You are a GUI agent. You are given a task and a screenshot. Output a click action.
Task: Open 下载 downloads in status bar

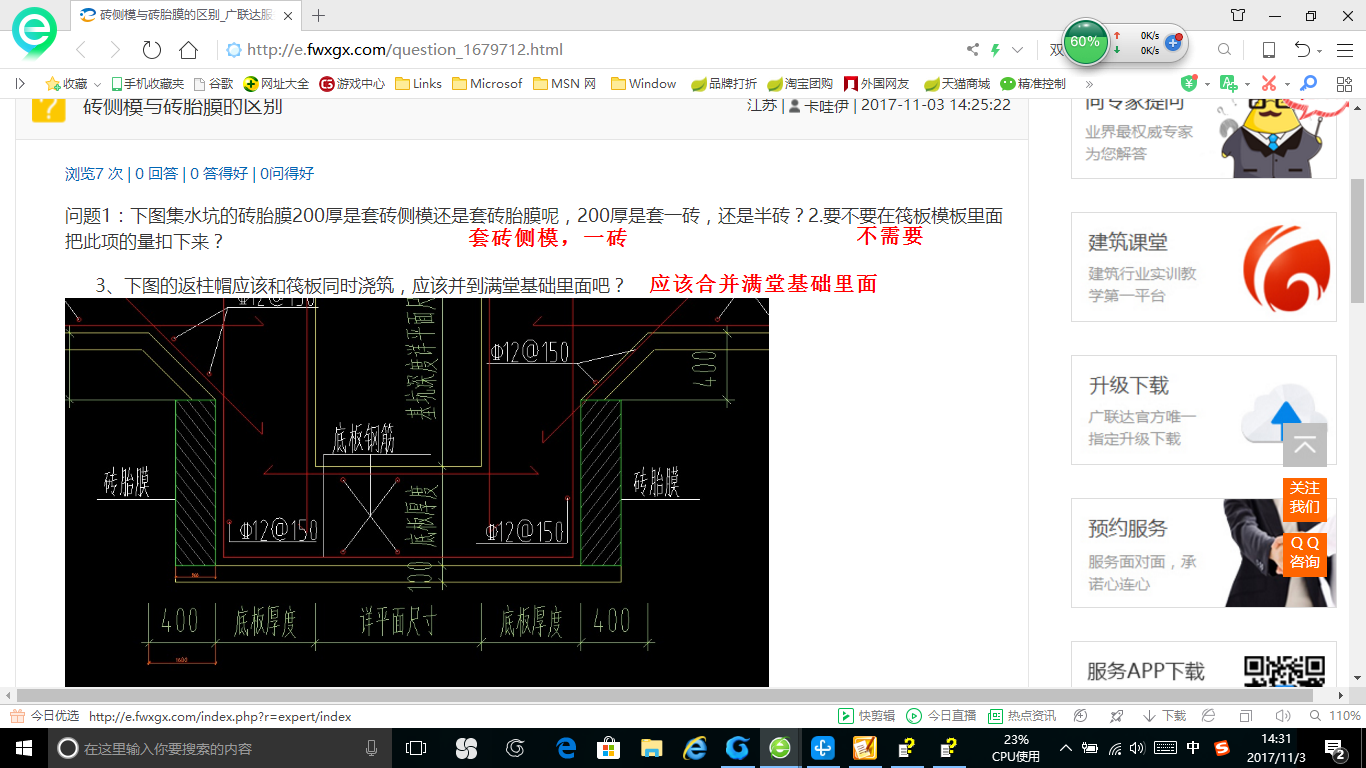[x=1165, y=716]
